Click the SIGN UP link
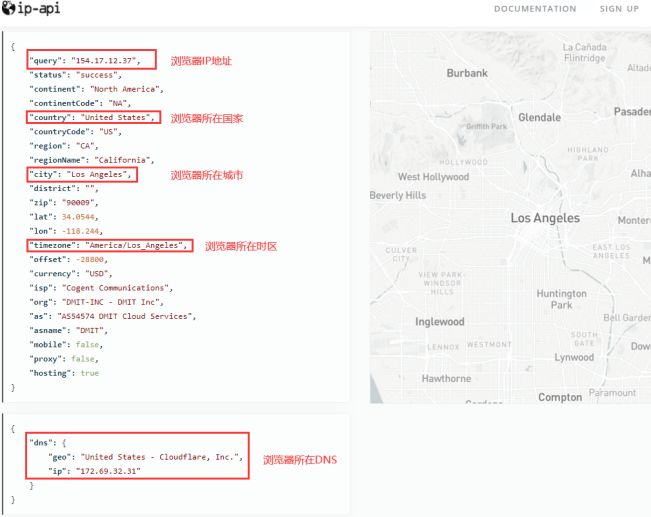This screenshot has height=517, width=651. pos(619,9)
